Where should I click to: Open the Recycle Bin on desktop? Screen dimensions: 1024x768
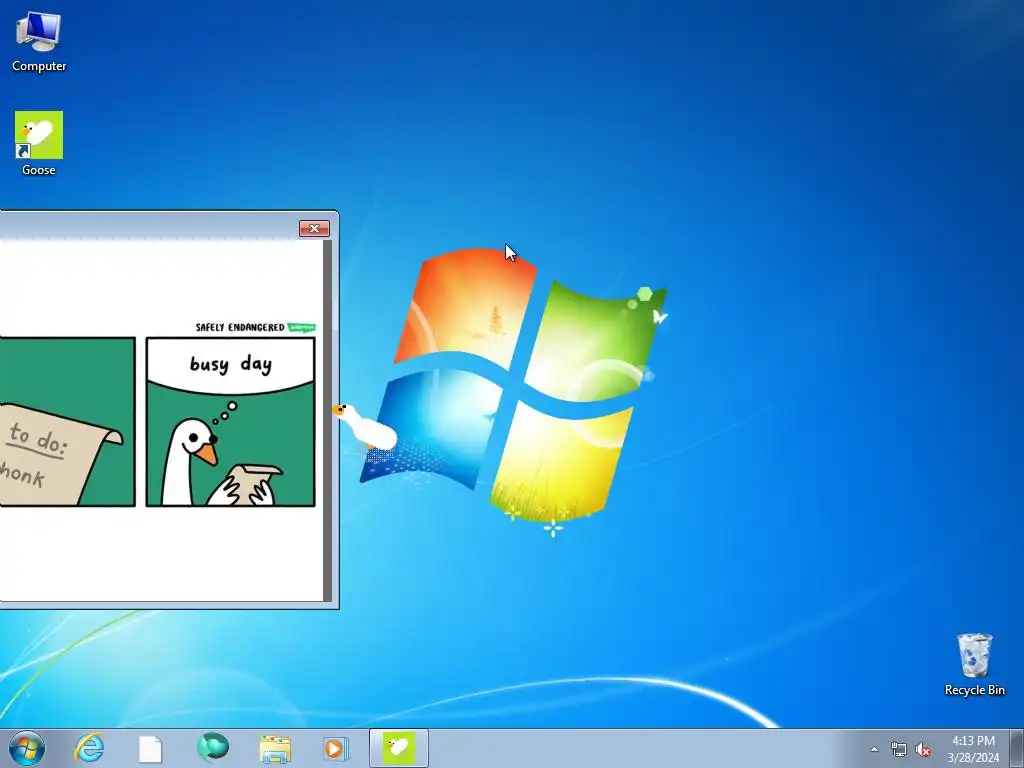coord(974,664)
